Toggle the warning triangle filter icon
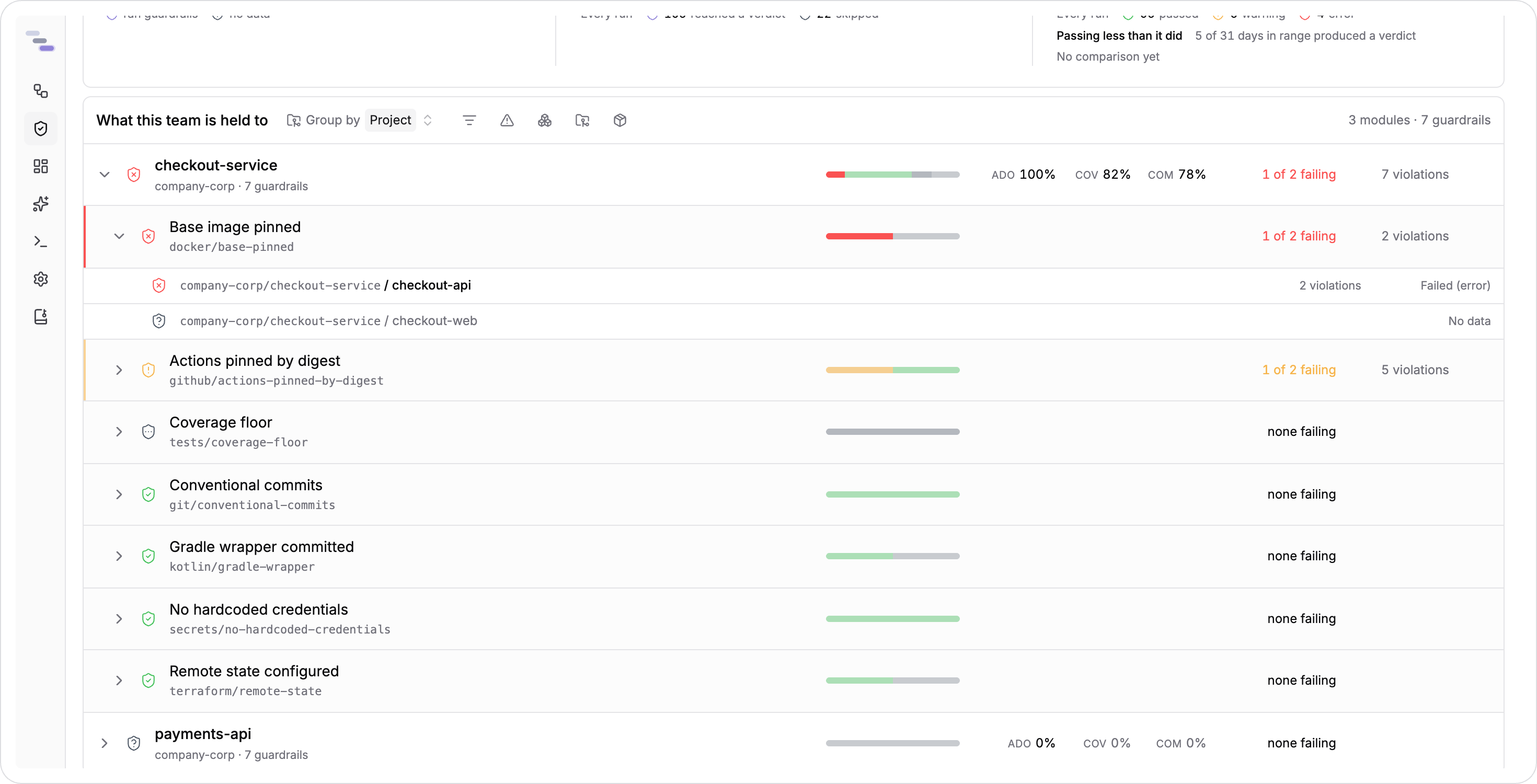This screenshot has width=1537, height=784. pyautogui.click(x=507, y=121)
